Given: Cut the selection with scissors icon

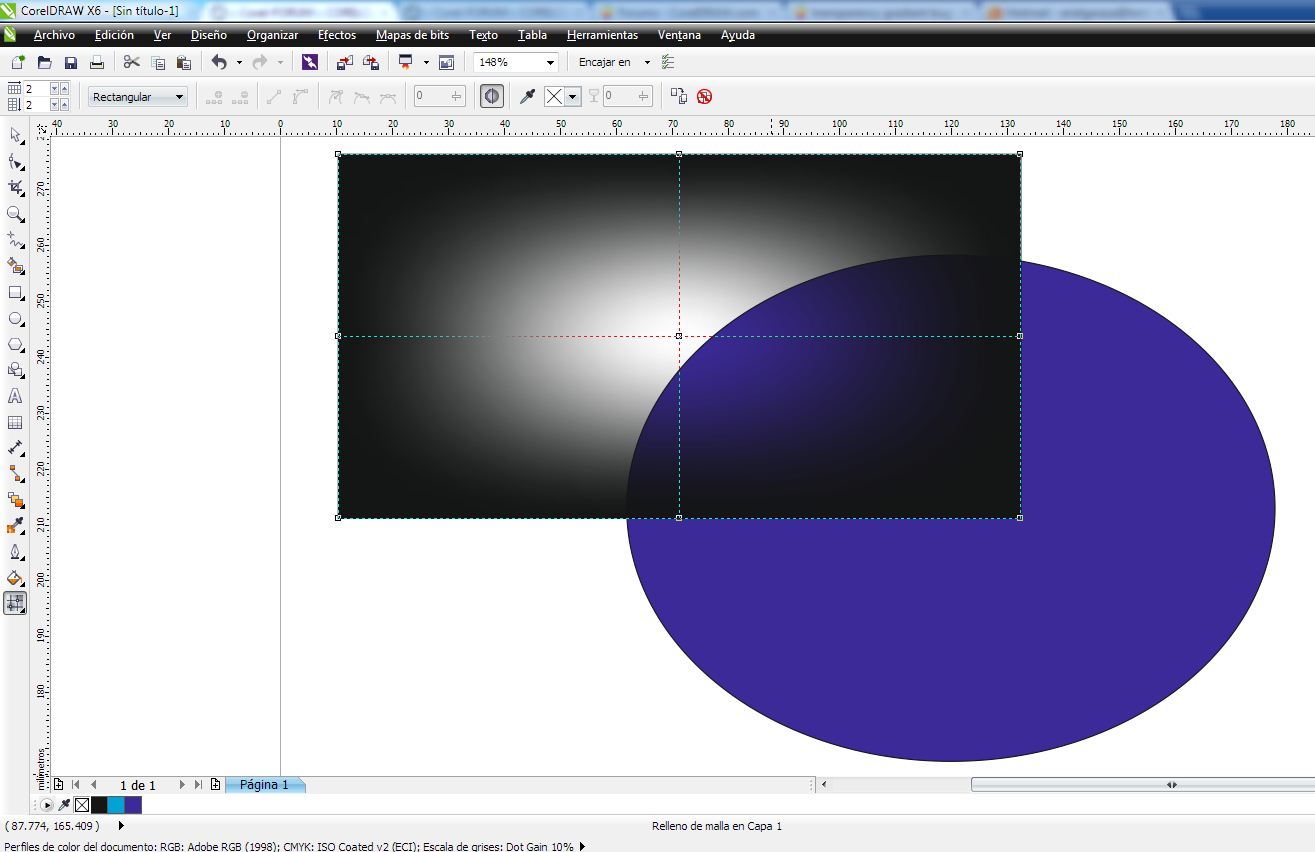Looking at the screenshot, I should 131,62.
